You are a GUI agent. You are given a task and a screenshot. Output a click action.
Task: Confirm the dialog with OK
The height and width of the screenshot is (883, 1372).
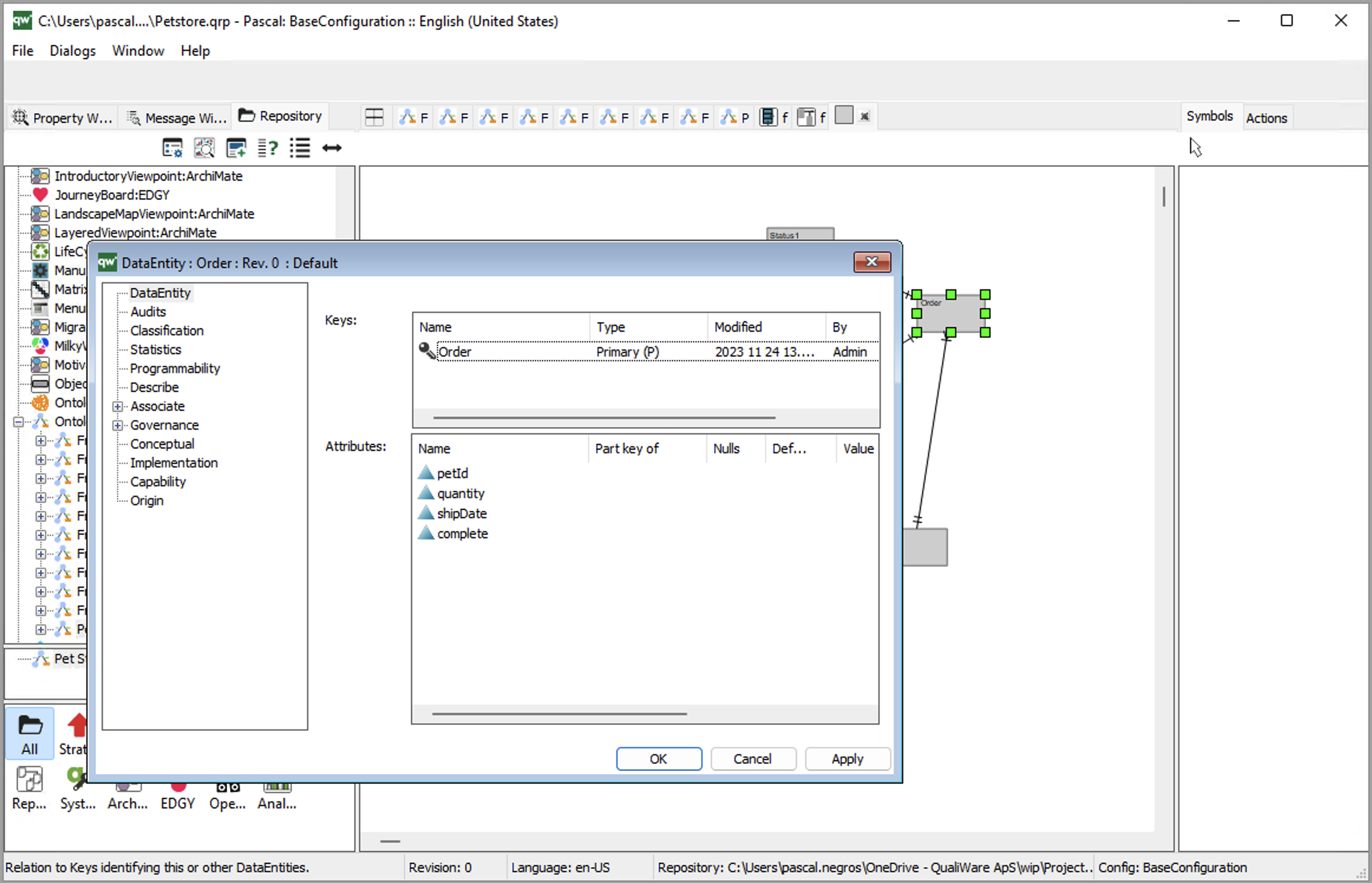tap(659, 758)
